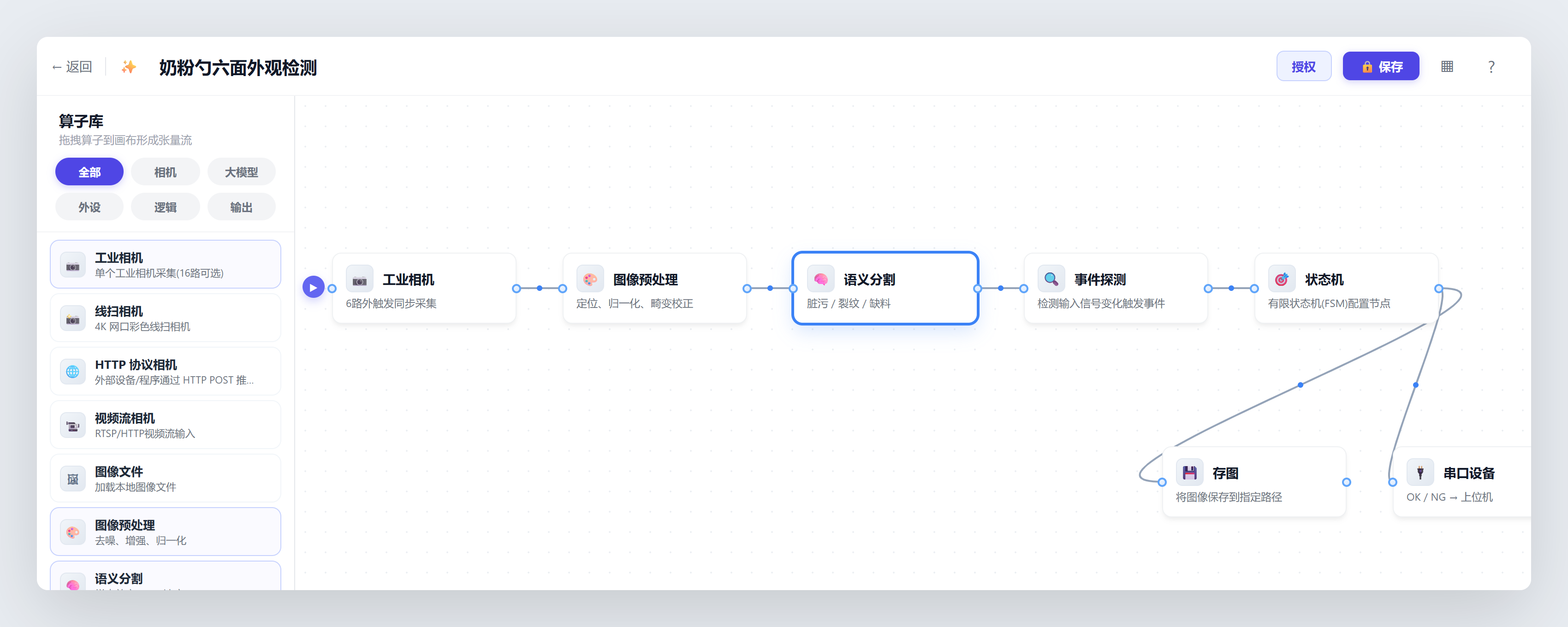
Task: Click target icon on 状态机 node
Action: (x=1282, y=279)
